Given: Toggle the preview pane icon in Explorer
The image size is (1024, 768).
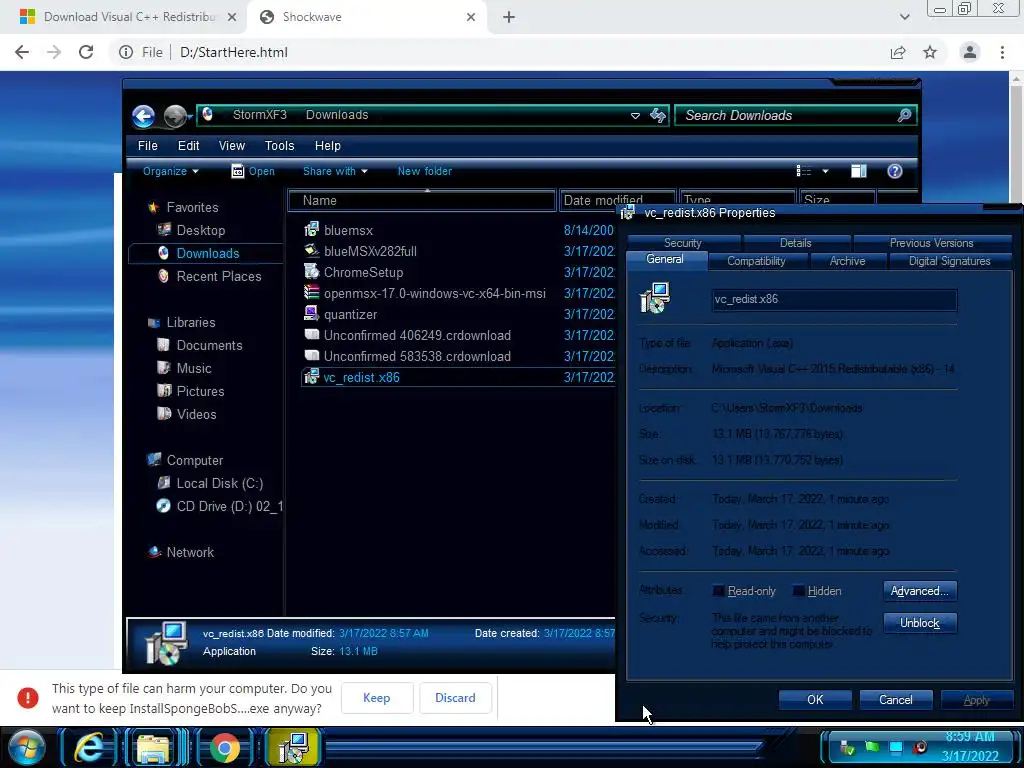Looking at the screenshot, I should (859, 171).
